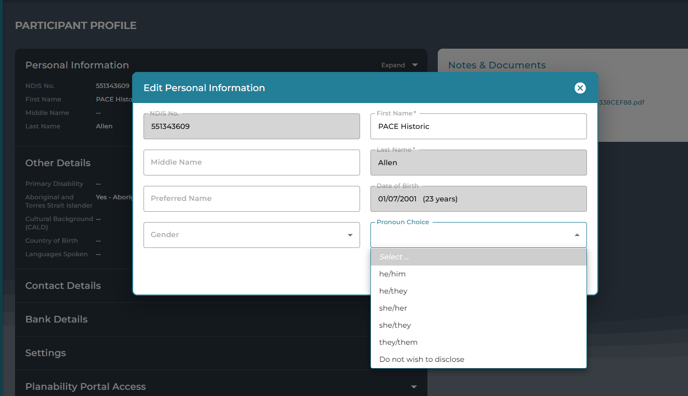Select Do not wish to disclose
The width and height of the screenshot is (688, 396).
click(478, 359)
